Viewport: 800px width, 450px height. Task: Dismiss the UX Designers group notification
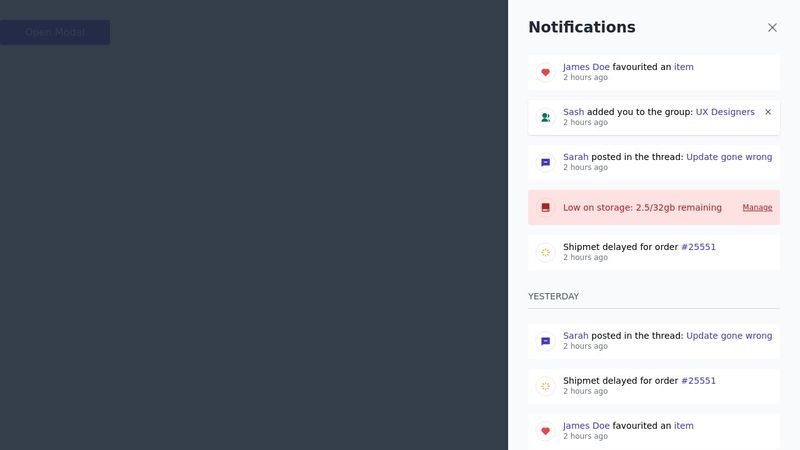pos(768,112)
